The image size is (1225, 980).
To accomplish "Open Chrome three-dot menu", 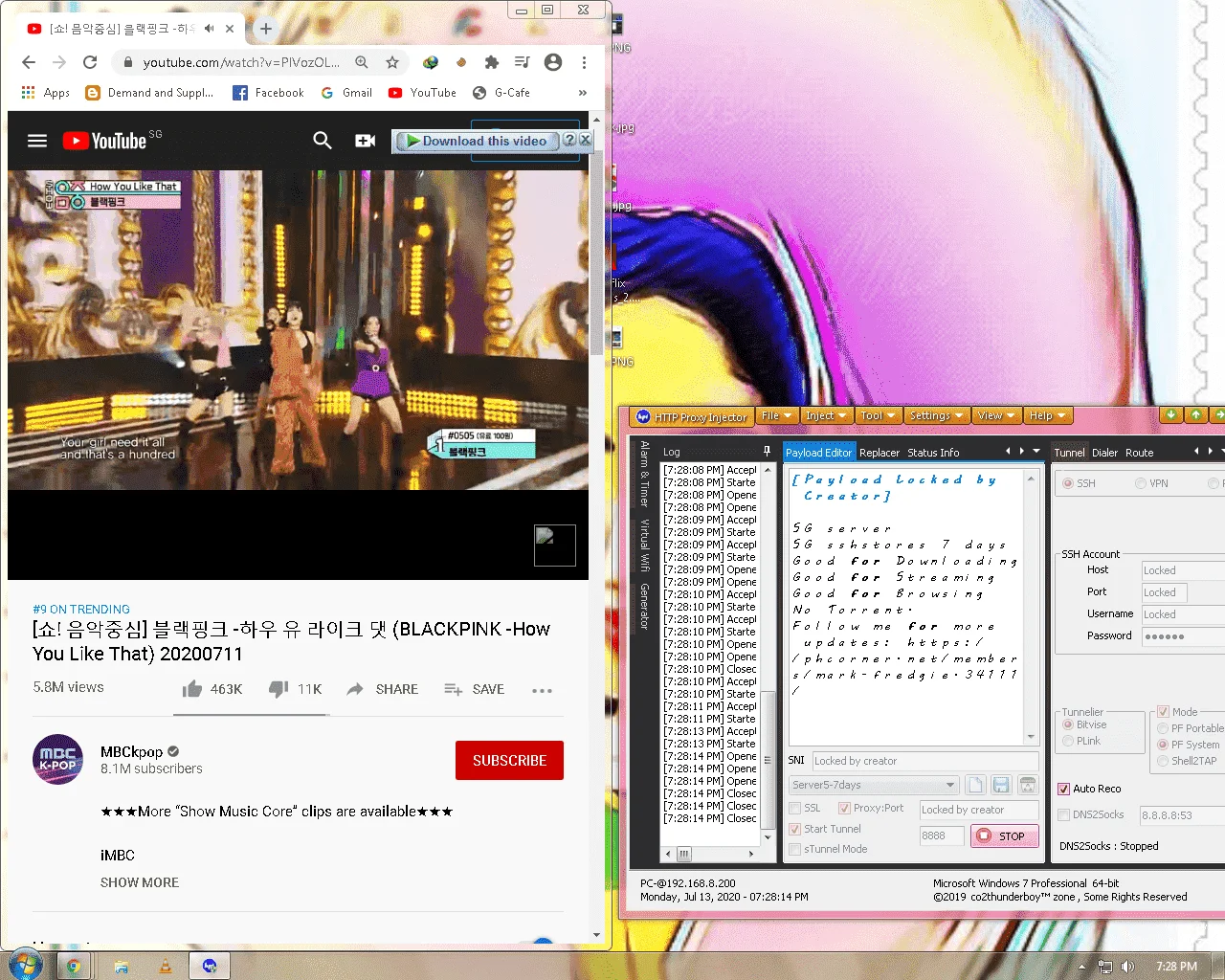I will (x=584, y=62).
